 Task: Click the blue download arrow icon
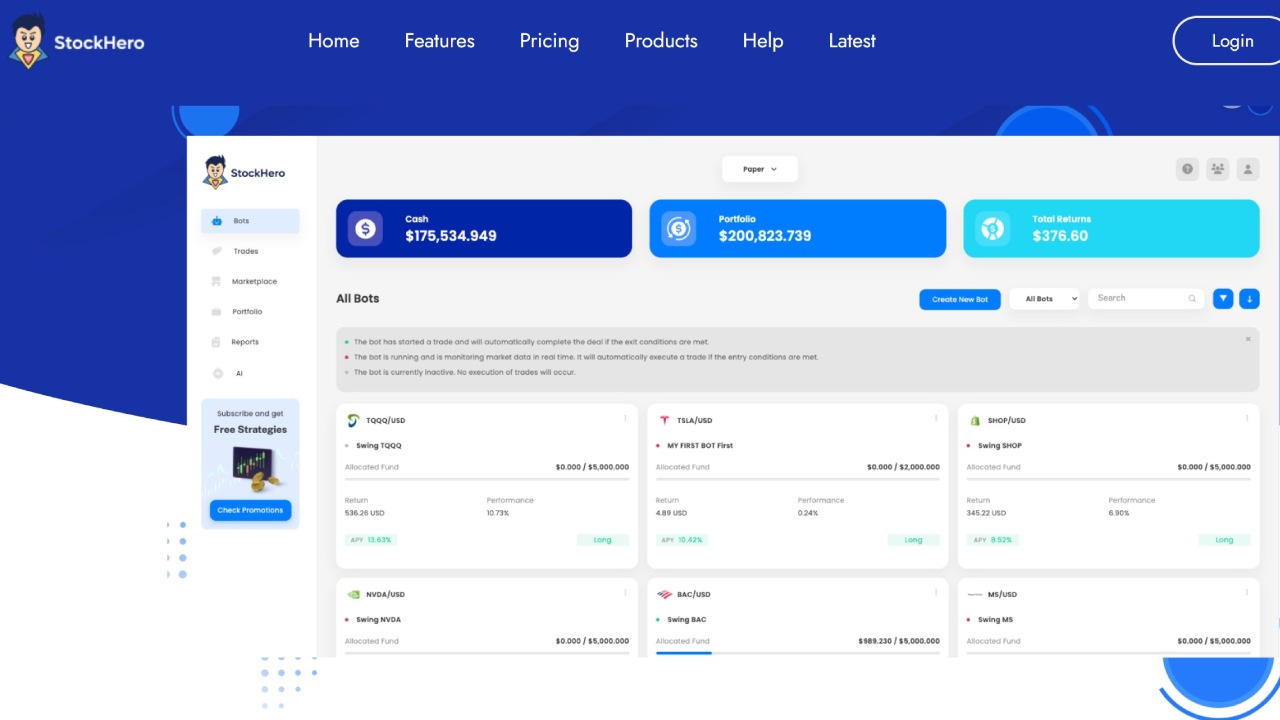pyautogui.click(x=1249, y=299)
